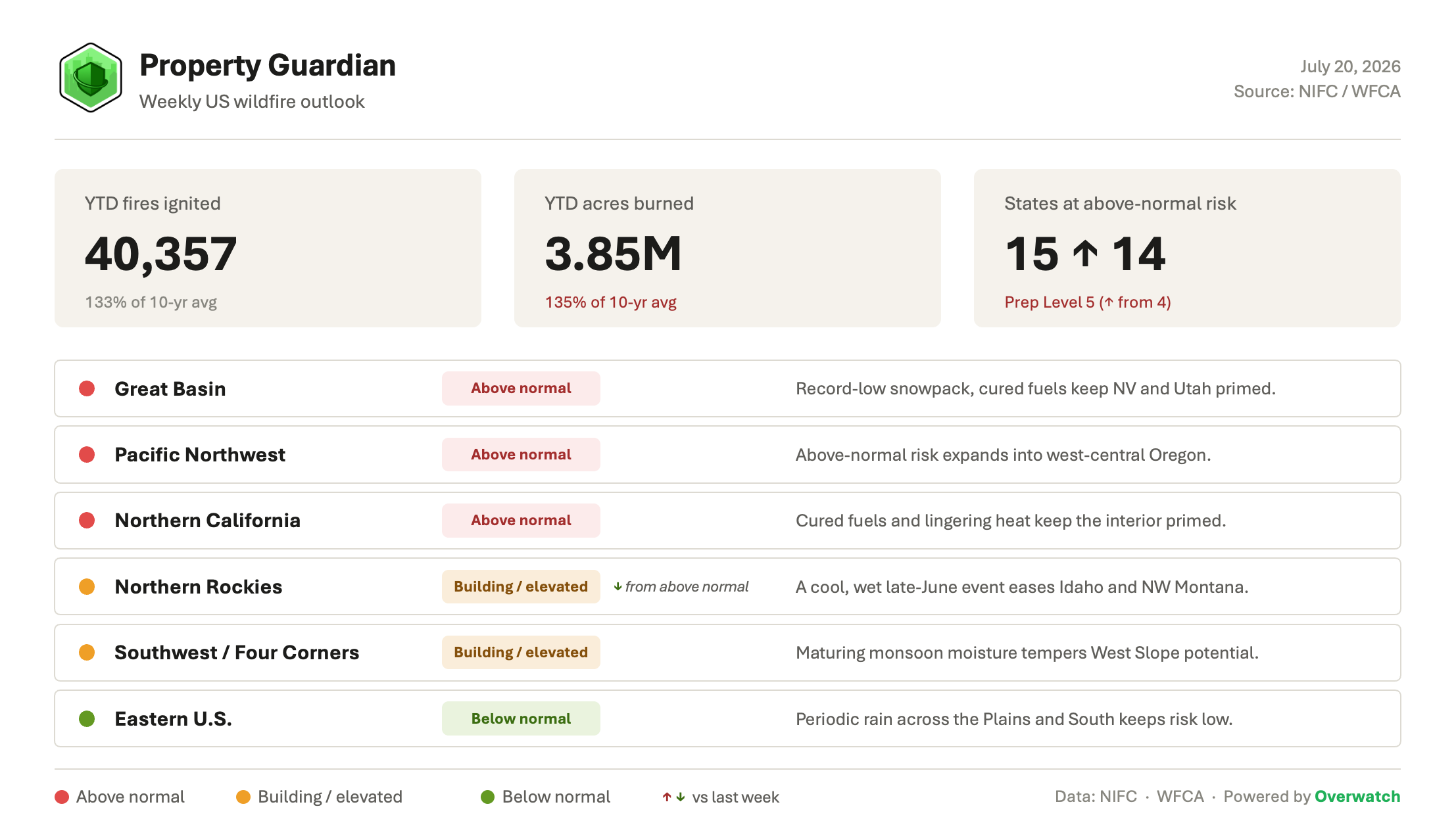Viewport: 1456px width, 819px height.
Task: Click 'Record-low snowpack' description for Great Basin
Action: coord(1036,388)
